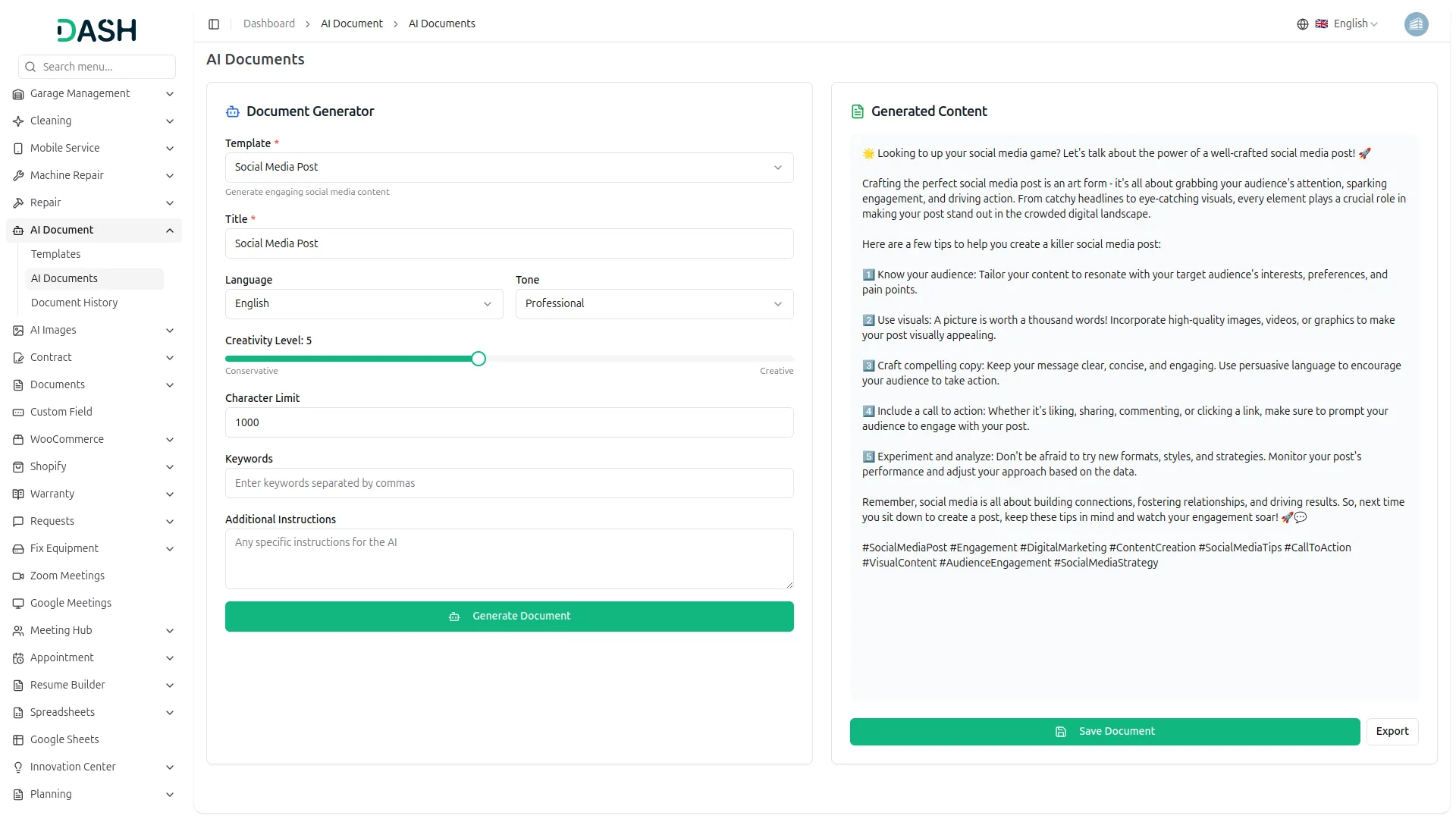Open the Template dropdown
This screenshot has width=1456, height=819.
coord(509,168)
